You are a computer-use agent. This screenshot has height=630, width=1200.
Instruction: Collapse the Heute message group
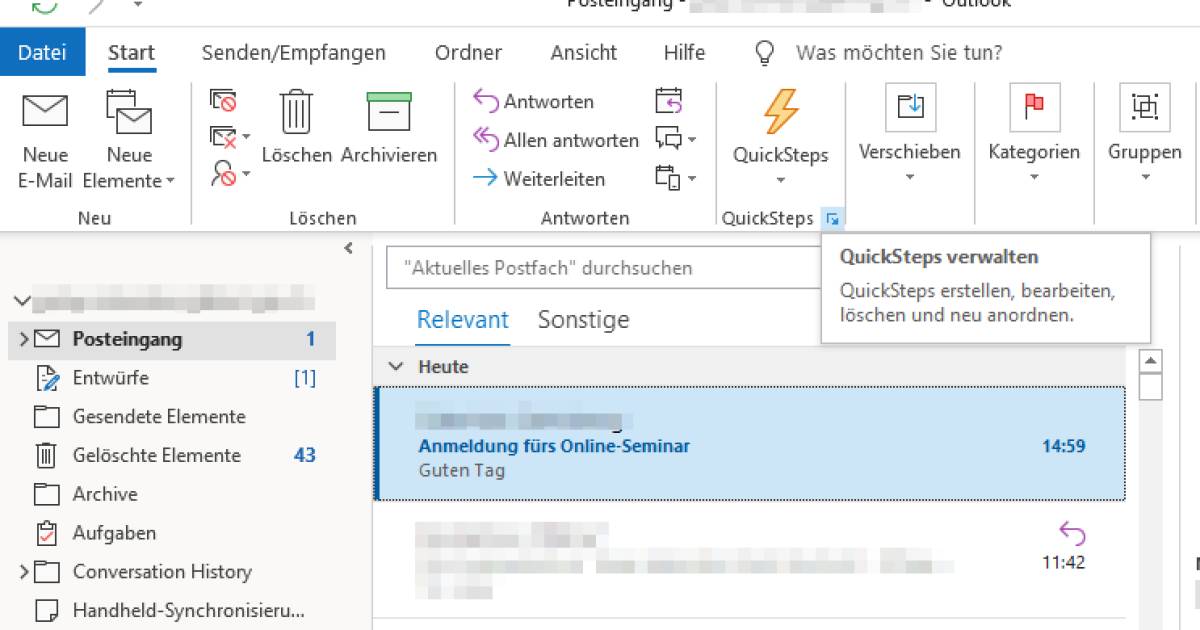(x=397, y=367)
